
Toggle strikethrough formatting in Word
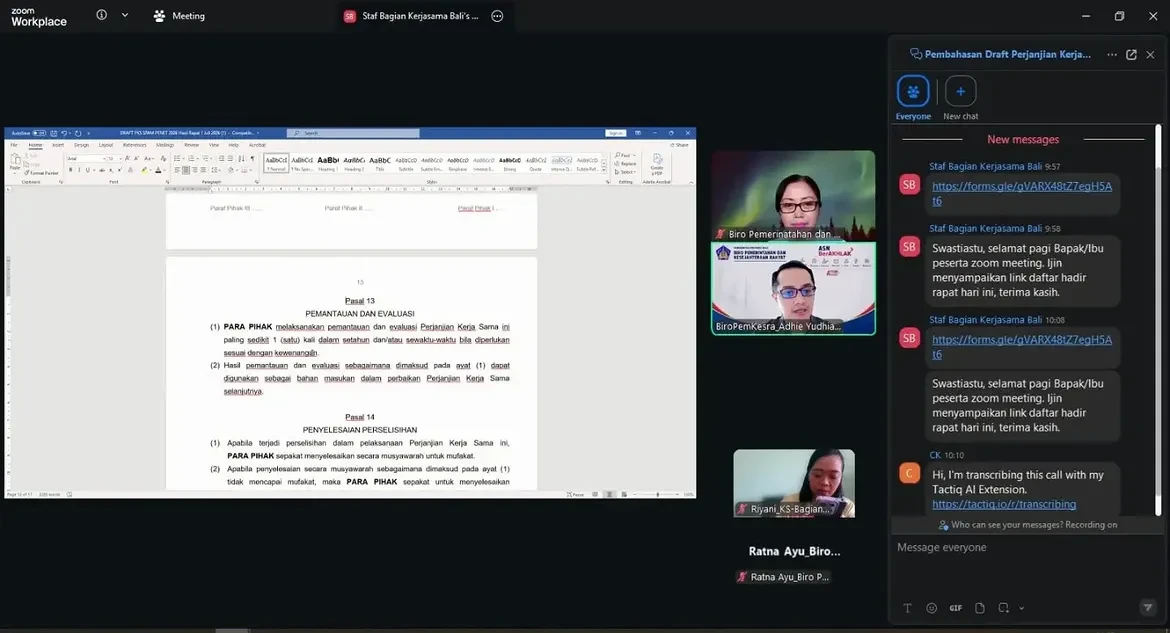coord(102,169)
